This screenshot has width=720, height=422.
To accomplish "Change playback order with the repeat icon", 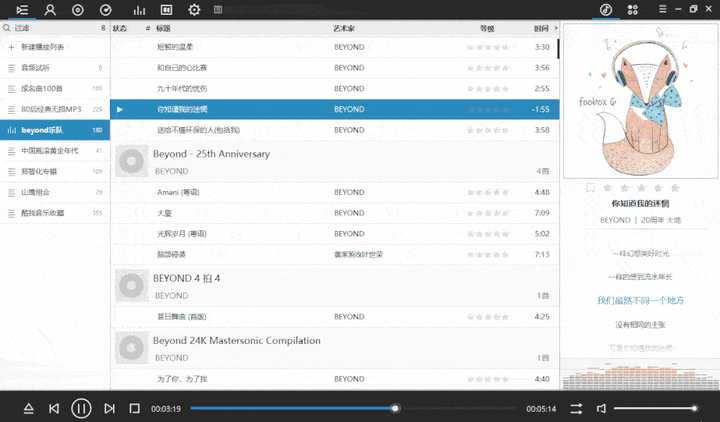I will 576,408.
